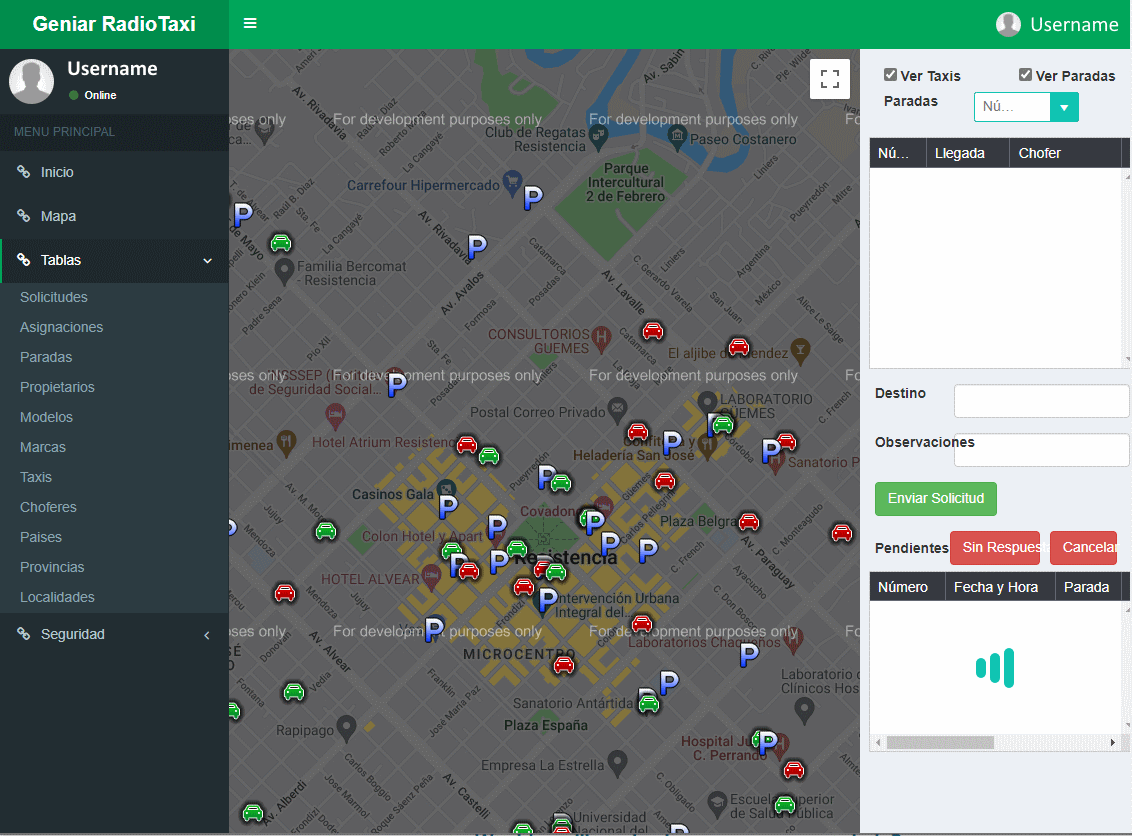
Task: Uncheck the Ver Taxis checkbox
Action: point(890,74)
